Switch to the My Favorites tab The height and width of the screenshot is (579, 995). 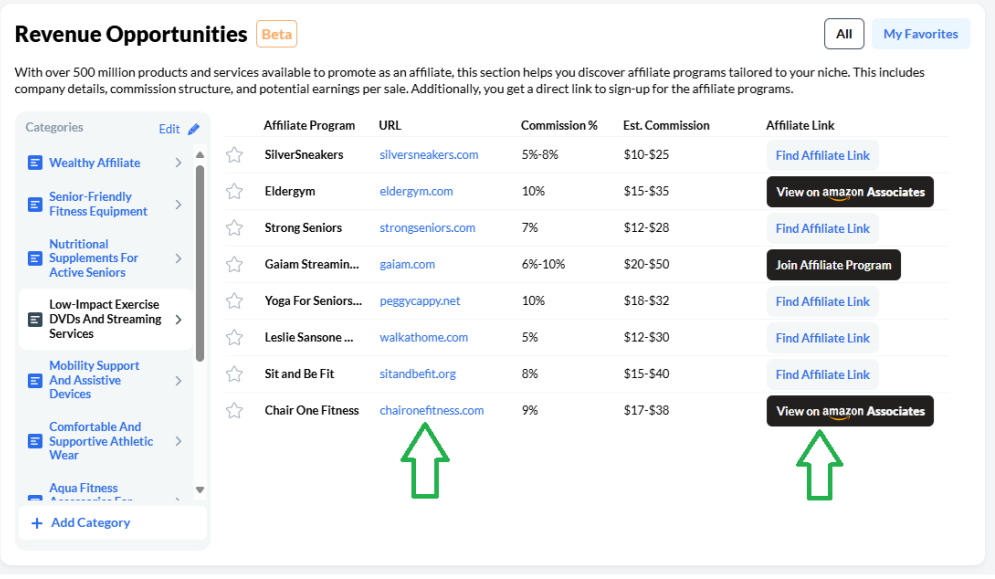[x=921, y=34]
